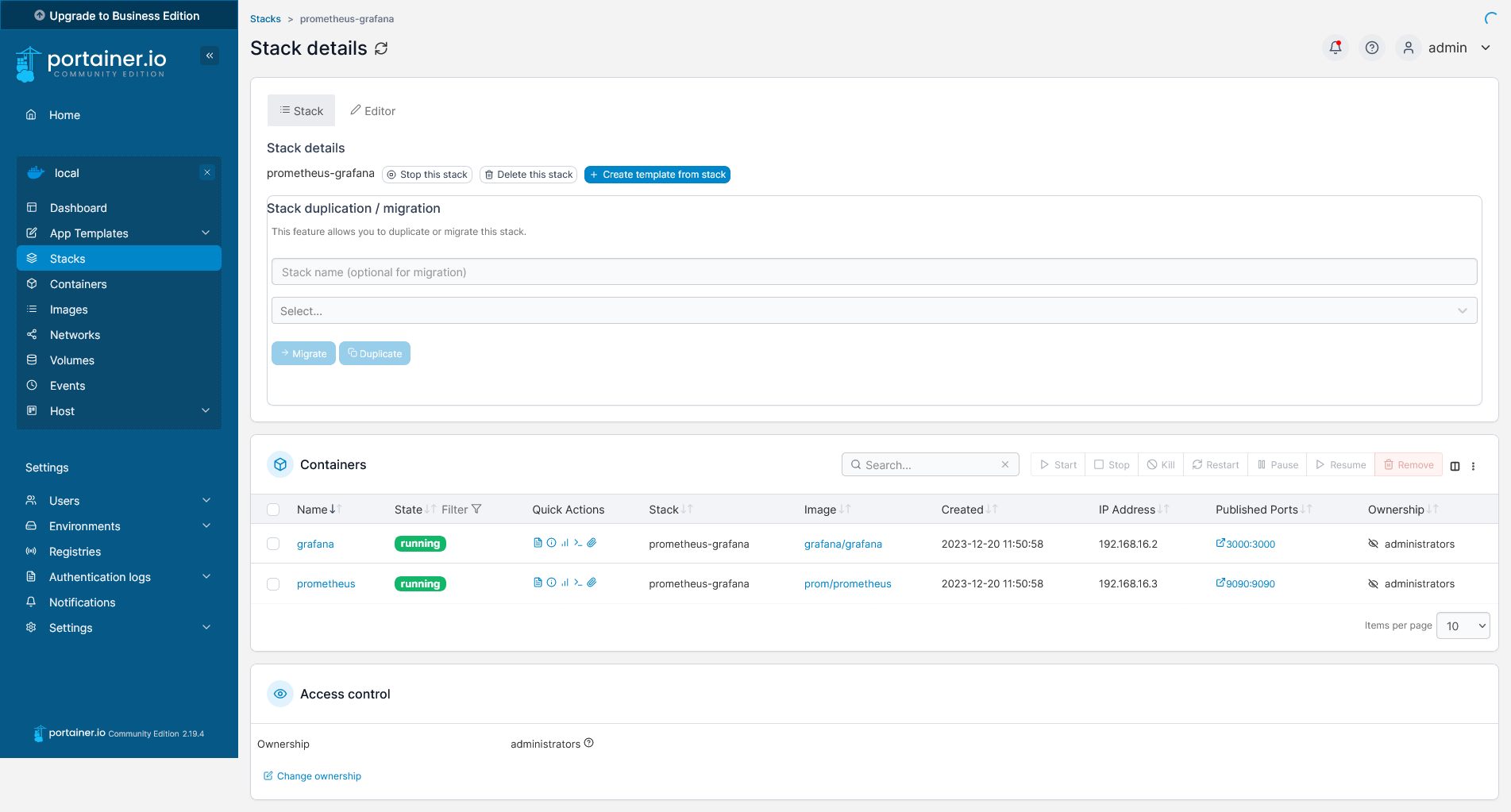Image resolution: width=1511 pixels, height=812 pixels.
Task: Follow the published port 9090:9090 link
Action: coord(1245,583)
